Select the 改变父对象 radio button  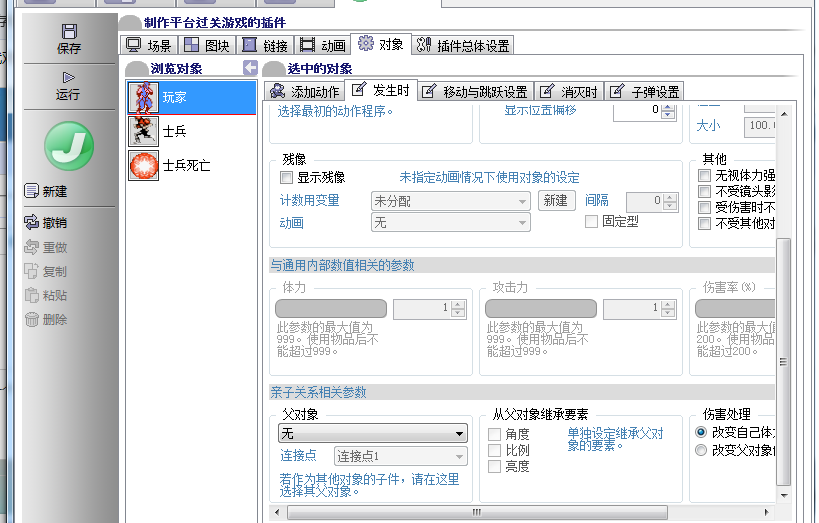[x=701, y=450]
